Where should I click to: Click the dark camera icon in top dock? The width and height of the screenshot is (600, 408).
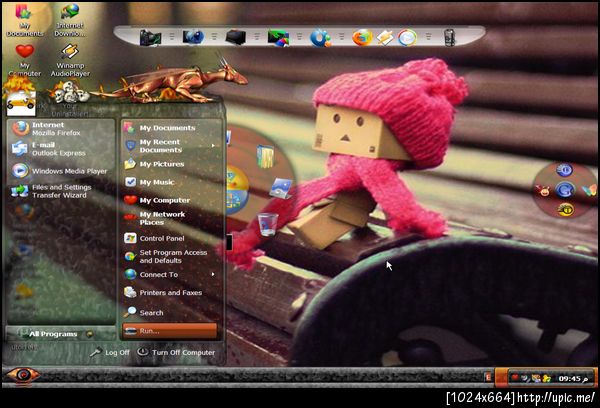pos(150,37)
